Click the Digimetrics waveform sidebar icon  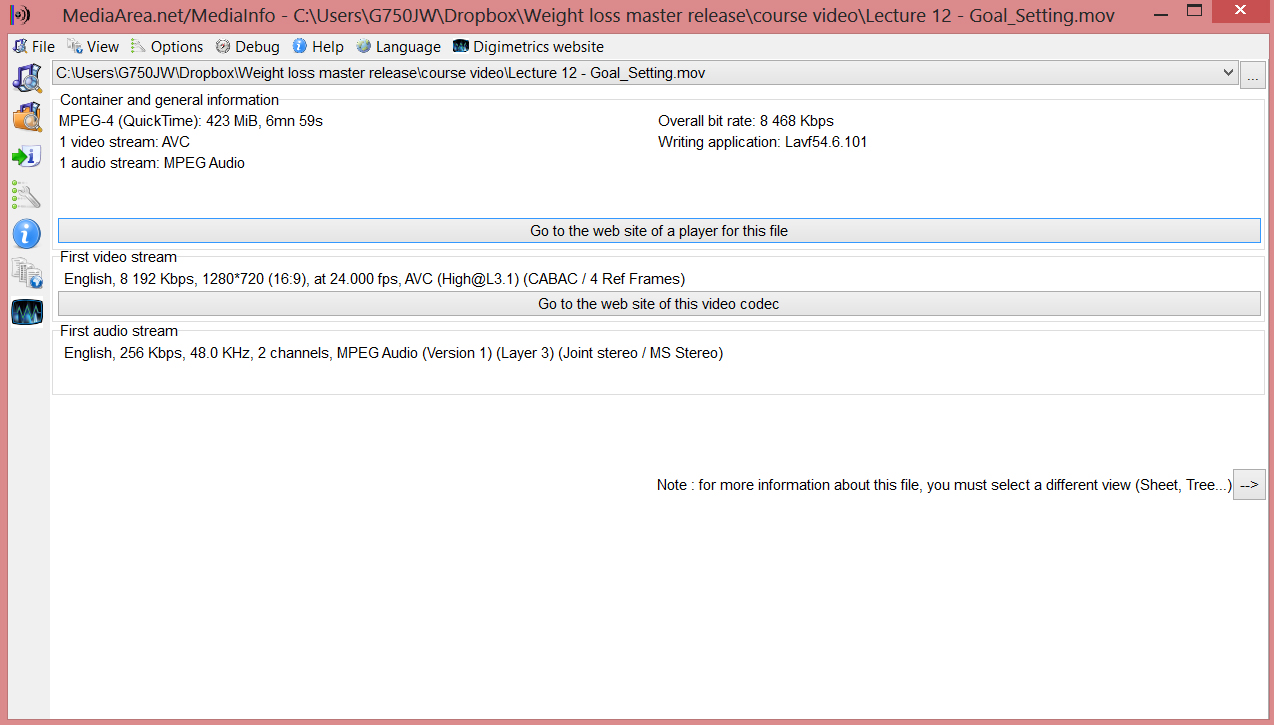26,312
